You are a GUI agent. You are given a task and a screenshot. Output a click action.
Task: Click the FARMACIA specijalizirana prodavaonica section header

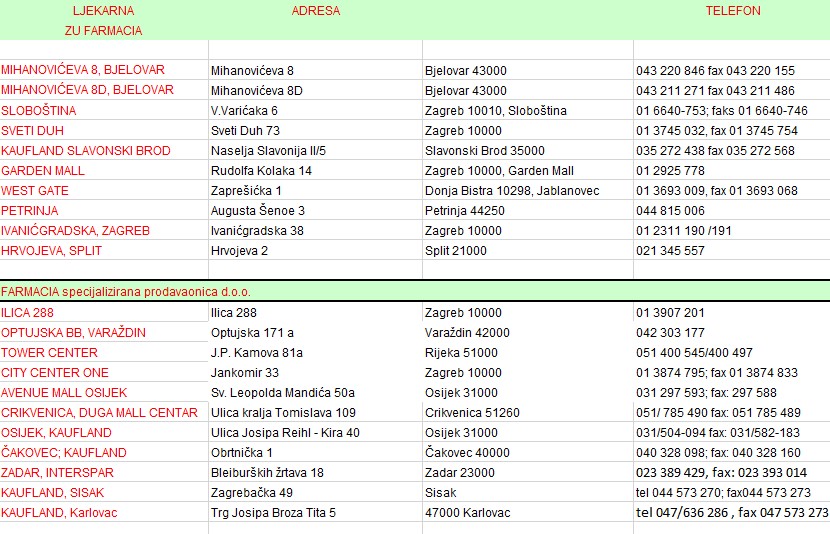pyautogui.click(x=126, y=292)
